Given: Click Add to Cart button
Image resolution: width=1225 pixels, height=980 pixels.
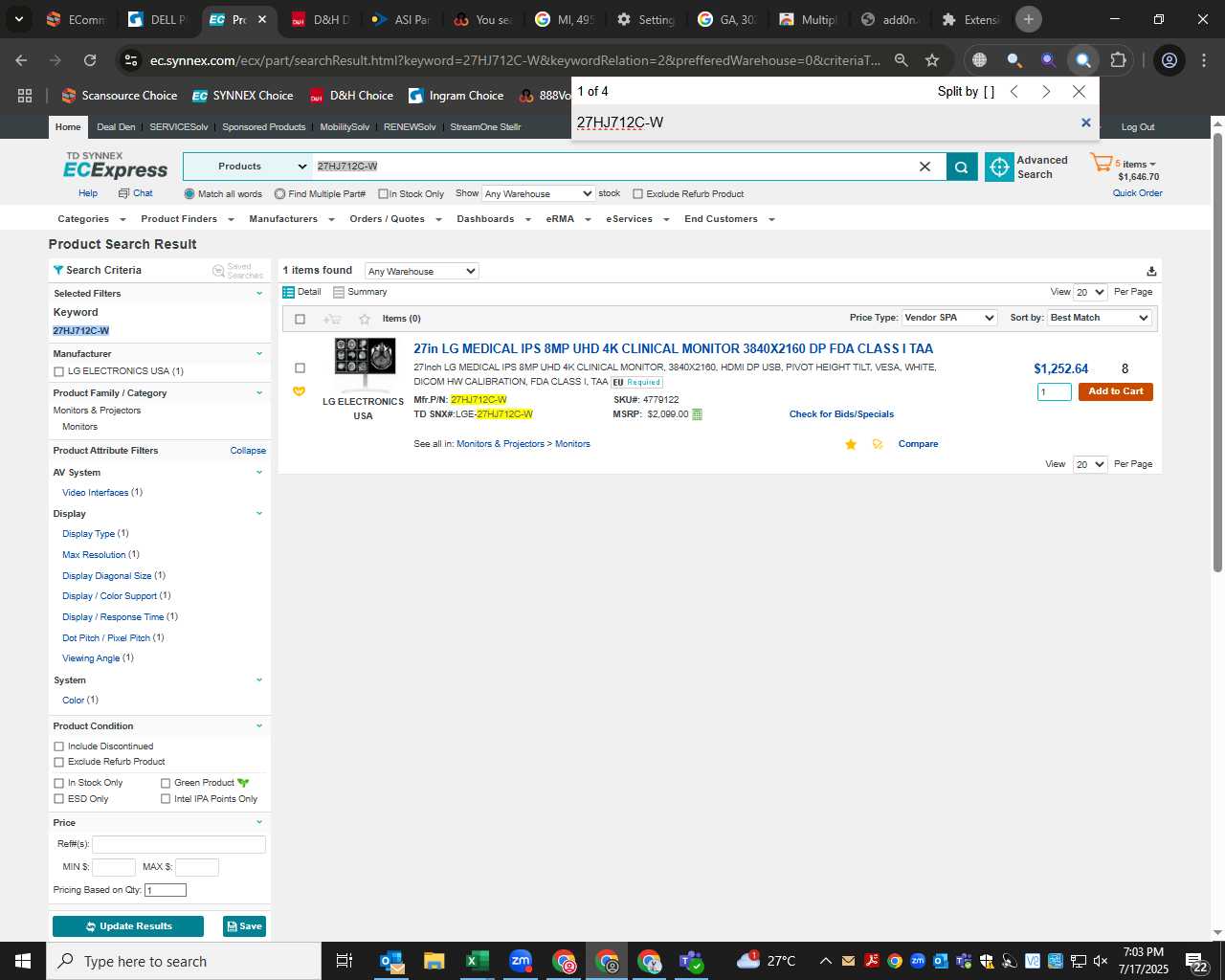Looking at the screenshot, I should click(x=1116, y=391).
